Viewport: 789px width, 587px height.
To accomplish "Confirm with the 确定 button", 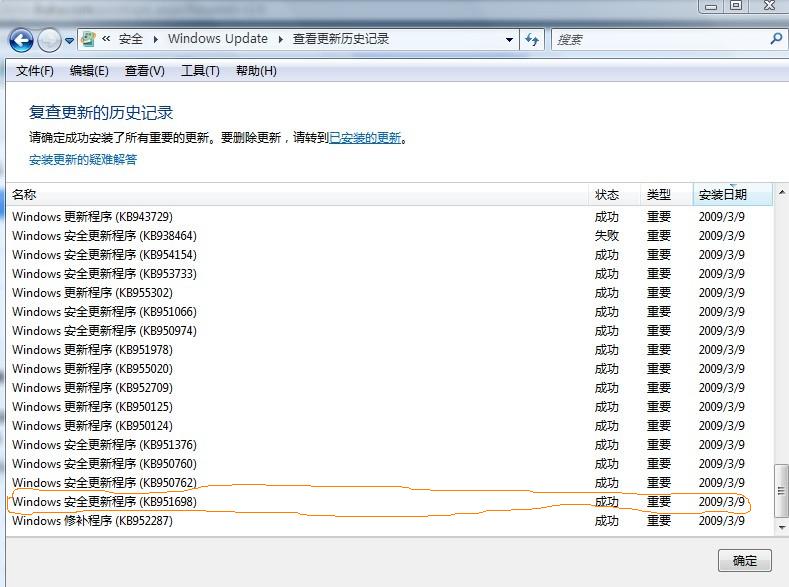I will coord(745,560).
